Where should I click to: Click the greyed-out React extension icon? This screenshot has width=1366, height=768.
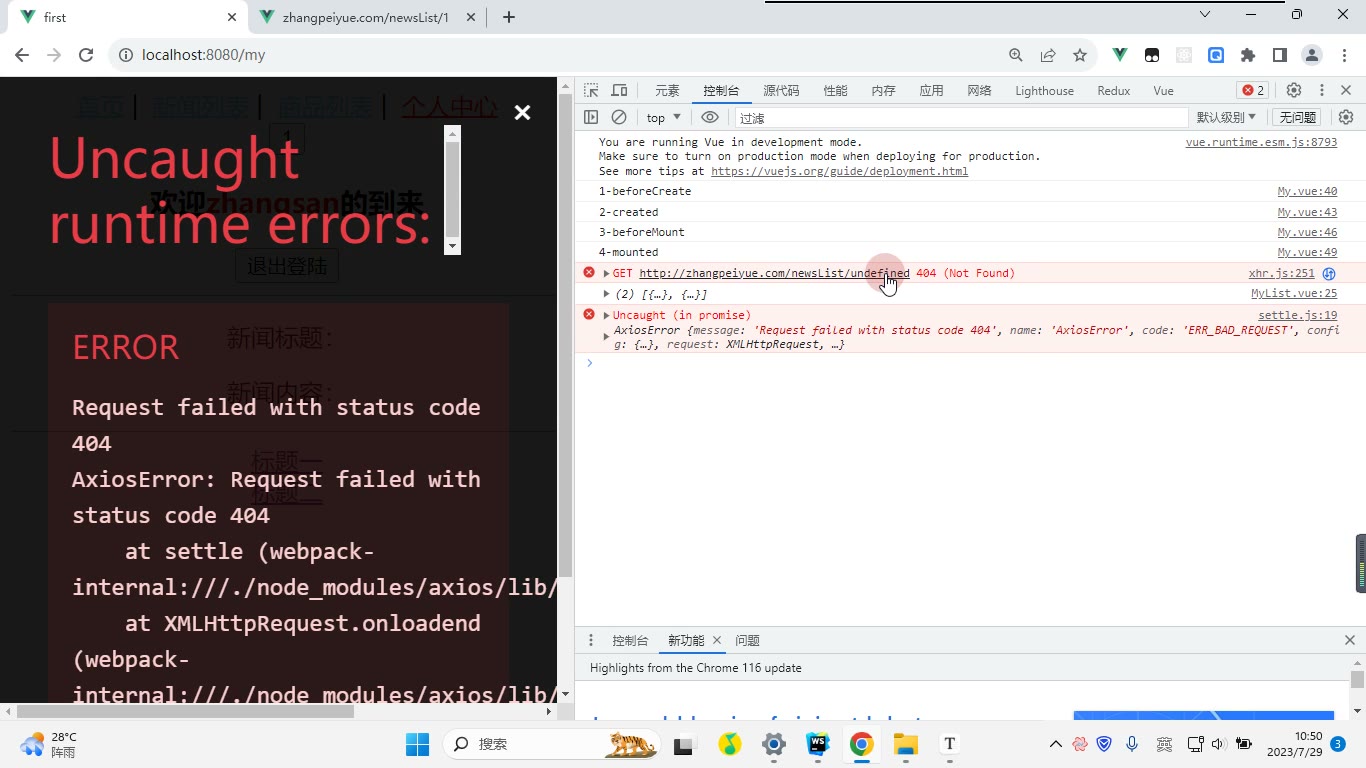tap(1184, 55)
